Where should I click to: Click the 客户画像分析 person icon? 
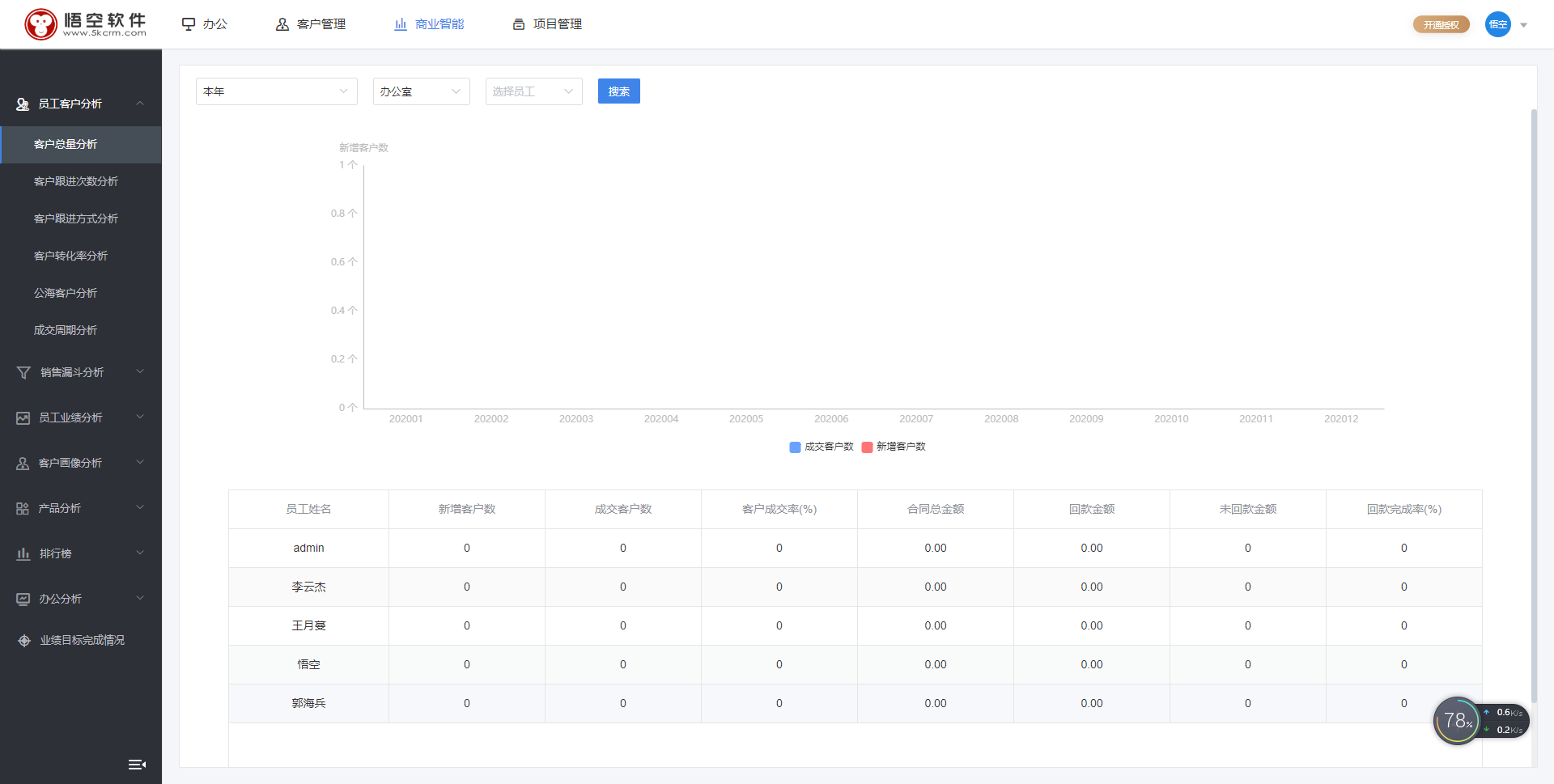(x=23, y=464)
